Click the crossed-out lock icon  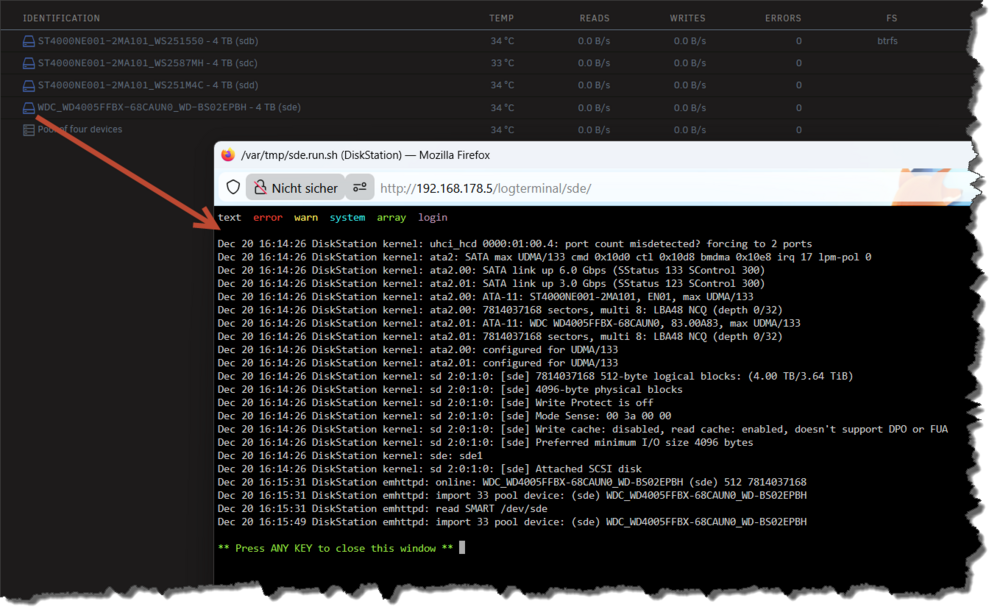coord(260,188)
